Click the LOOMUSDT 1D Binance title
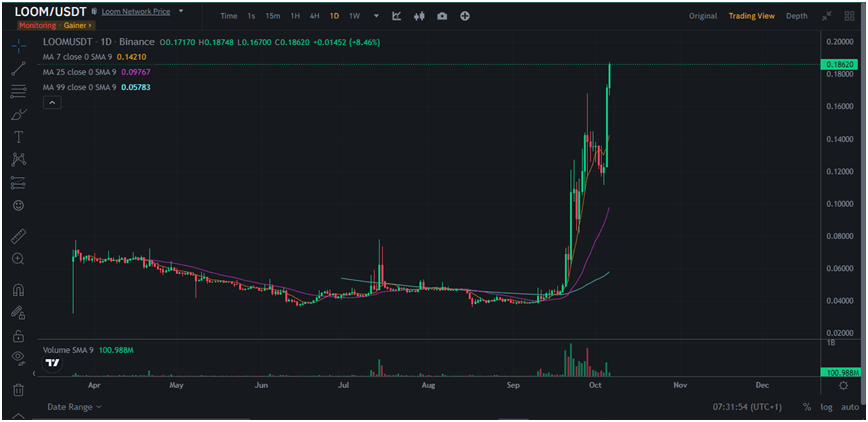This screenshot has height=422, width=868. point(99,42)
